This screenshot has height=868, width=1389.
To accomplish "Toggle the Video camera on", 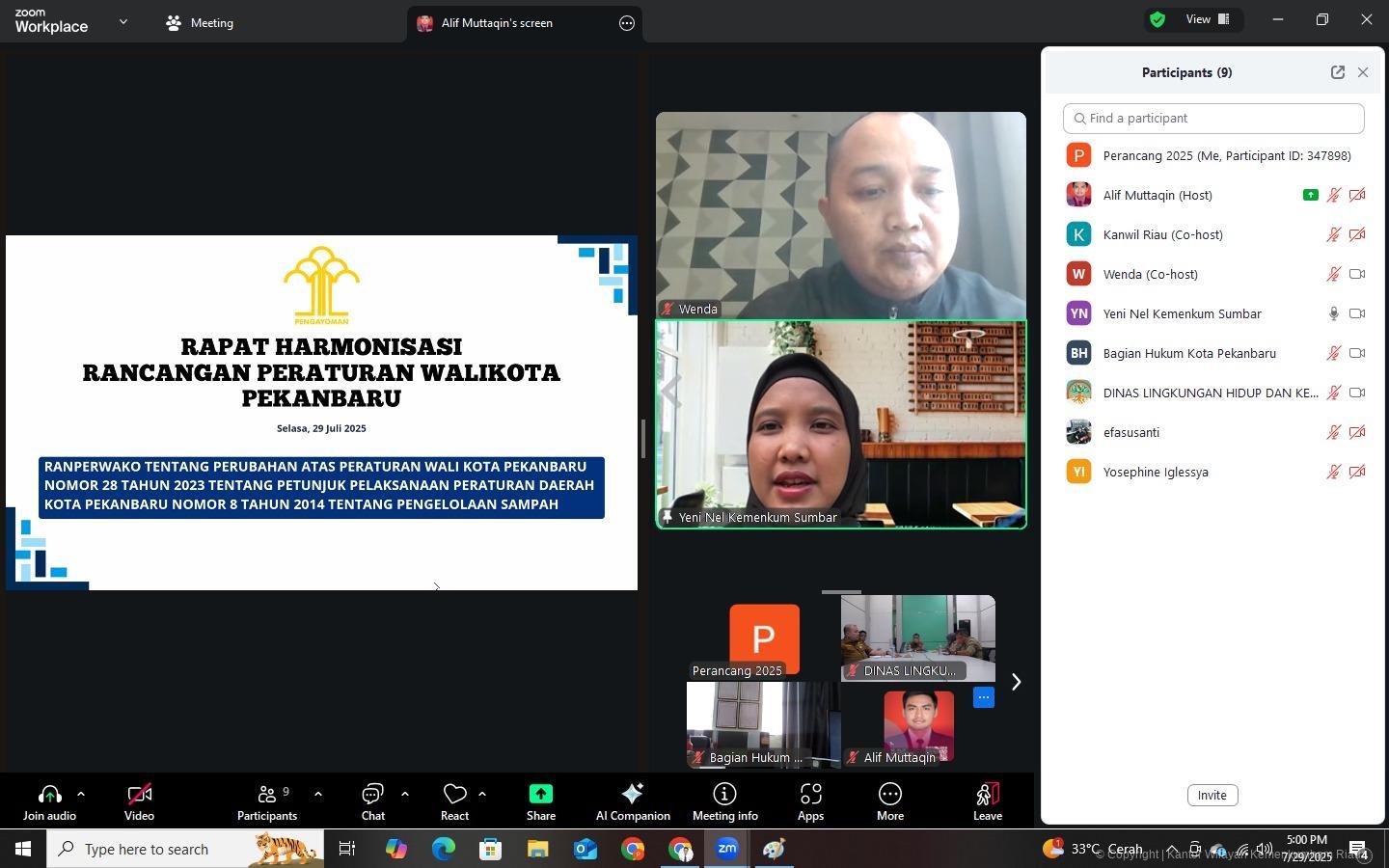I will tap(139, 801).
